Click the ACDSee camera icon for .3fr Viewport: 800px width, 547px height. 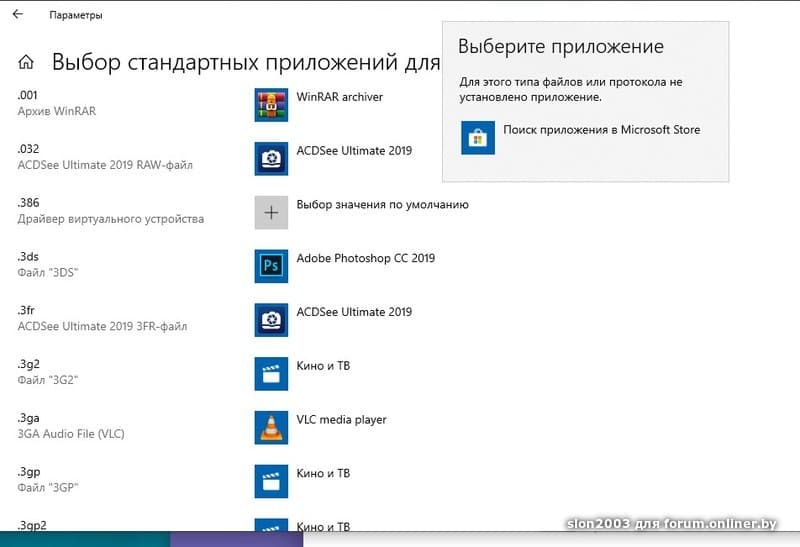coord(271,320)
